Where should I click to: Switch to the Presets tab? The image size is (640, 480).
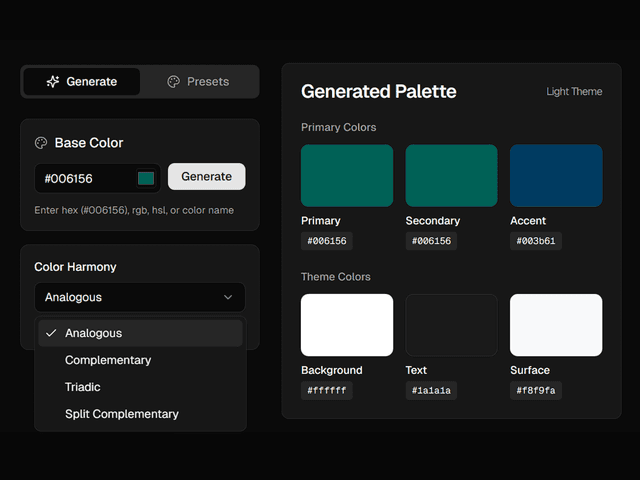pos(198,82)
